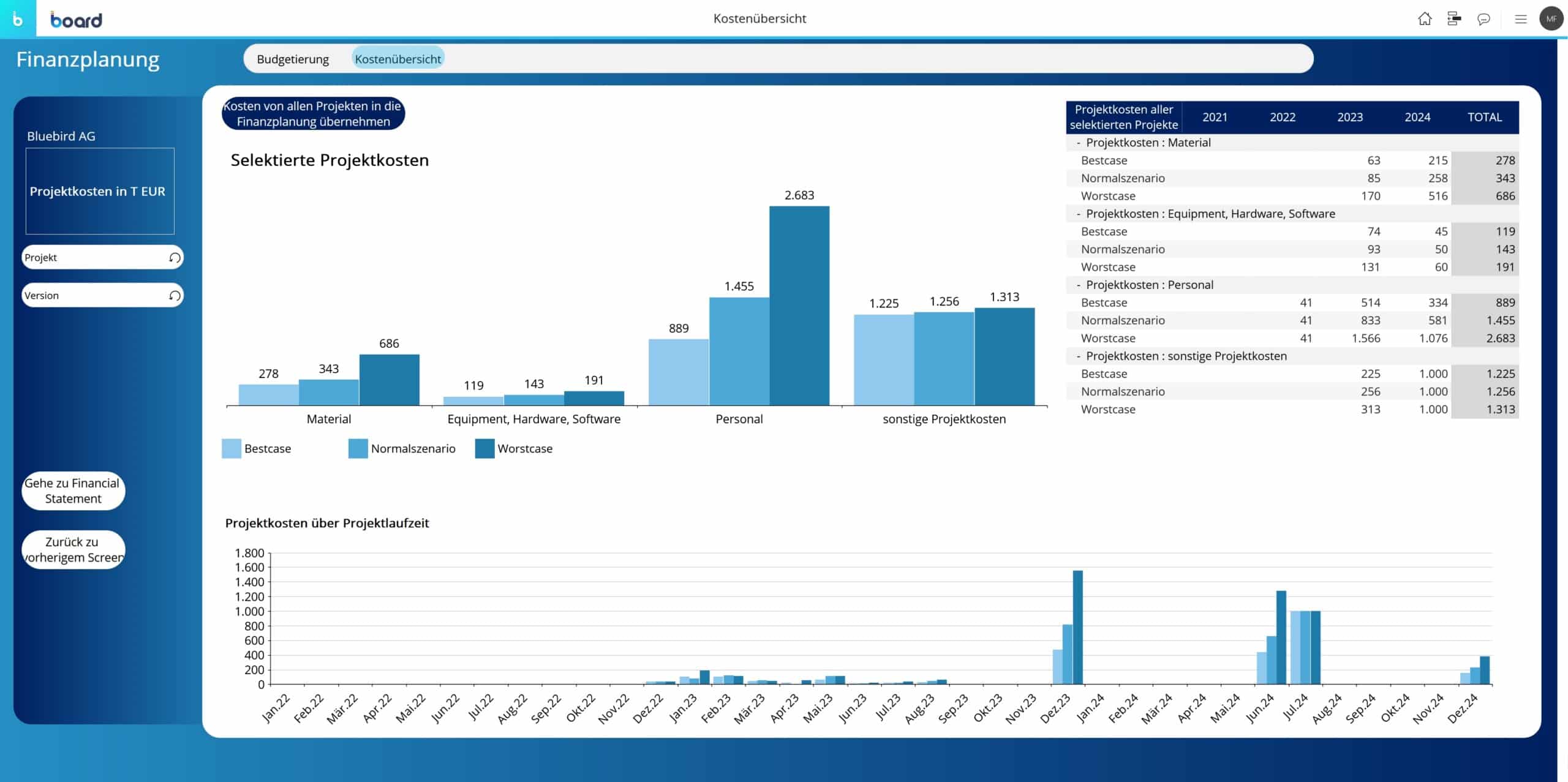Open the Board home icon
Image resolution: width=1568 pixels, height=782 pixels.
[x=1425, y=19]
